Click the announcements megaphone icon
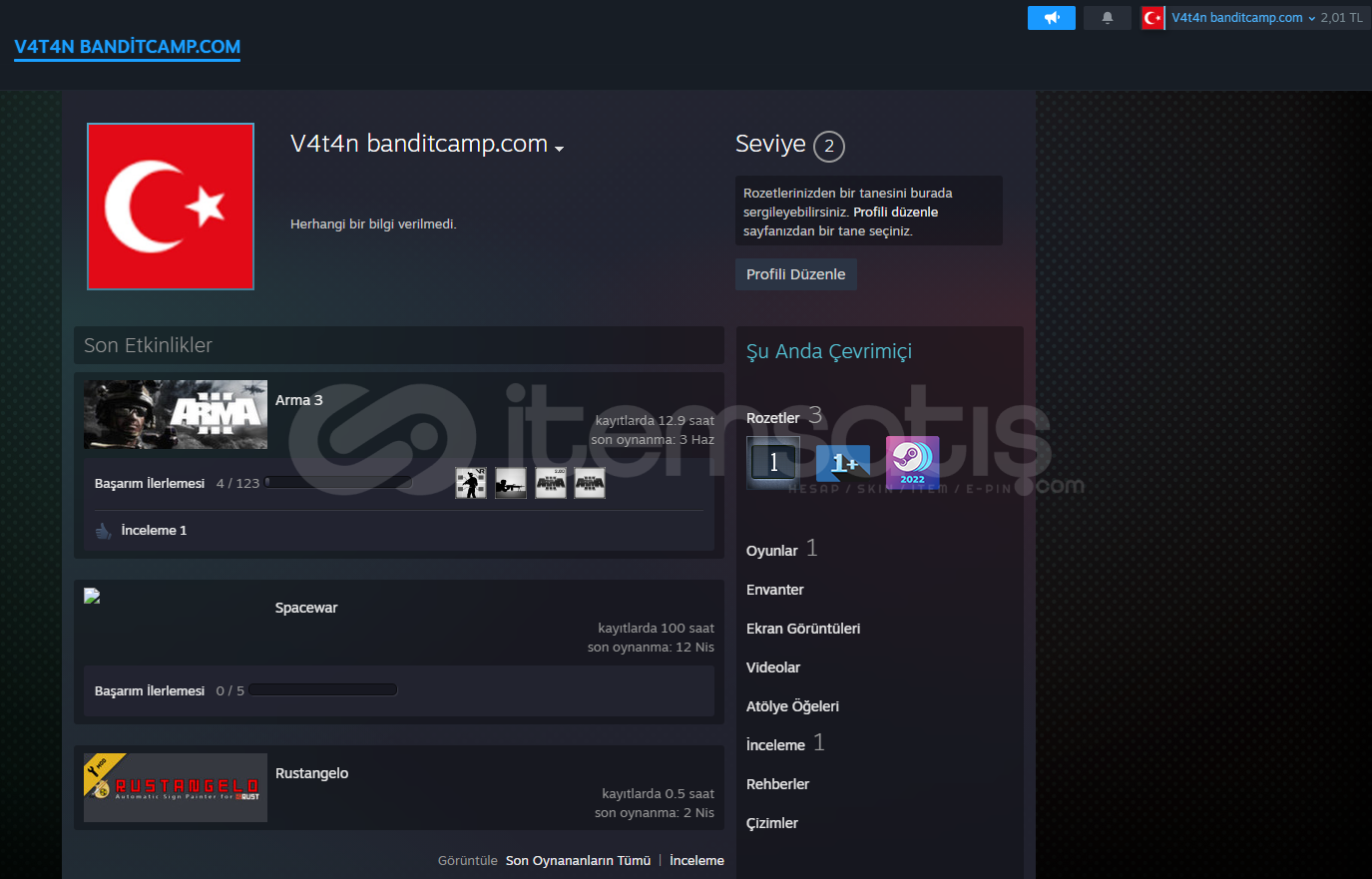Image resolution: width=1372 pixels, height=879 pixels. [x=1052, y=18]
